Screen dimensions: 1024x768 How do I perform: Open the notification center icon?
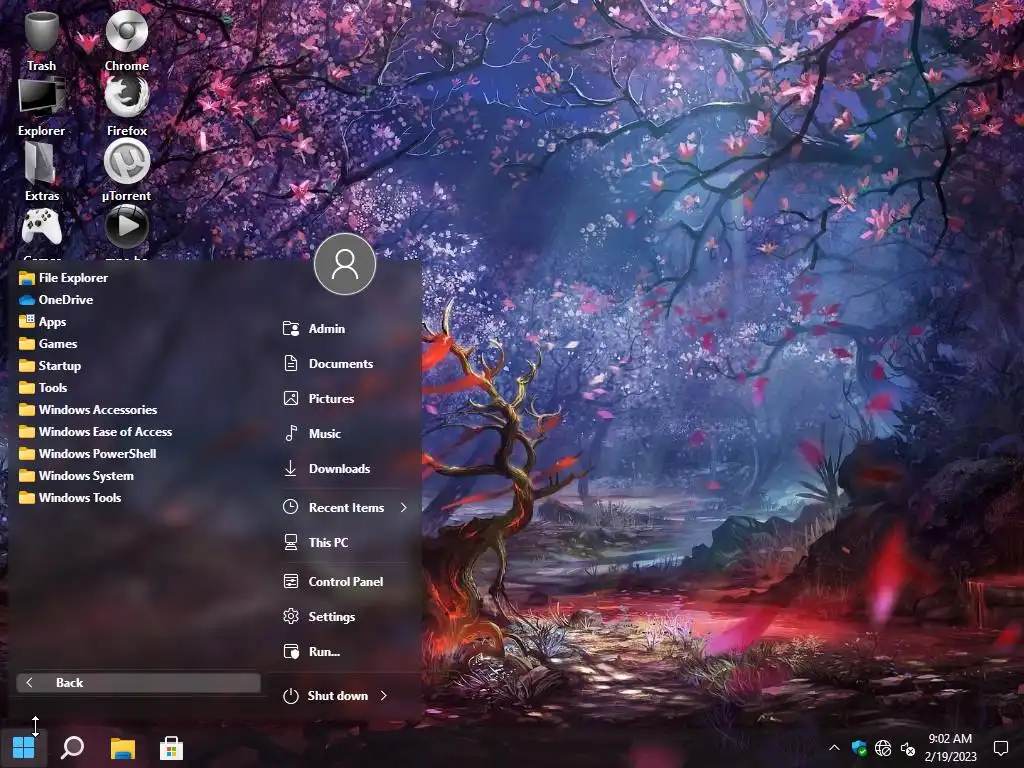click(1000, 748)
